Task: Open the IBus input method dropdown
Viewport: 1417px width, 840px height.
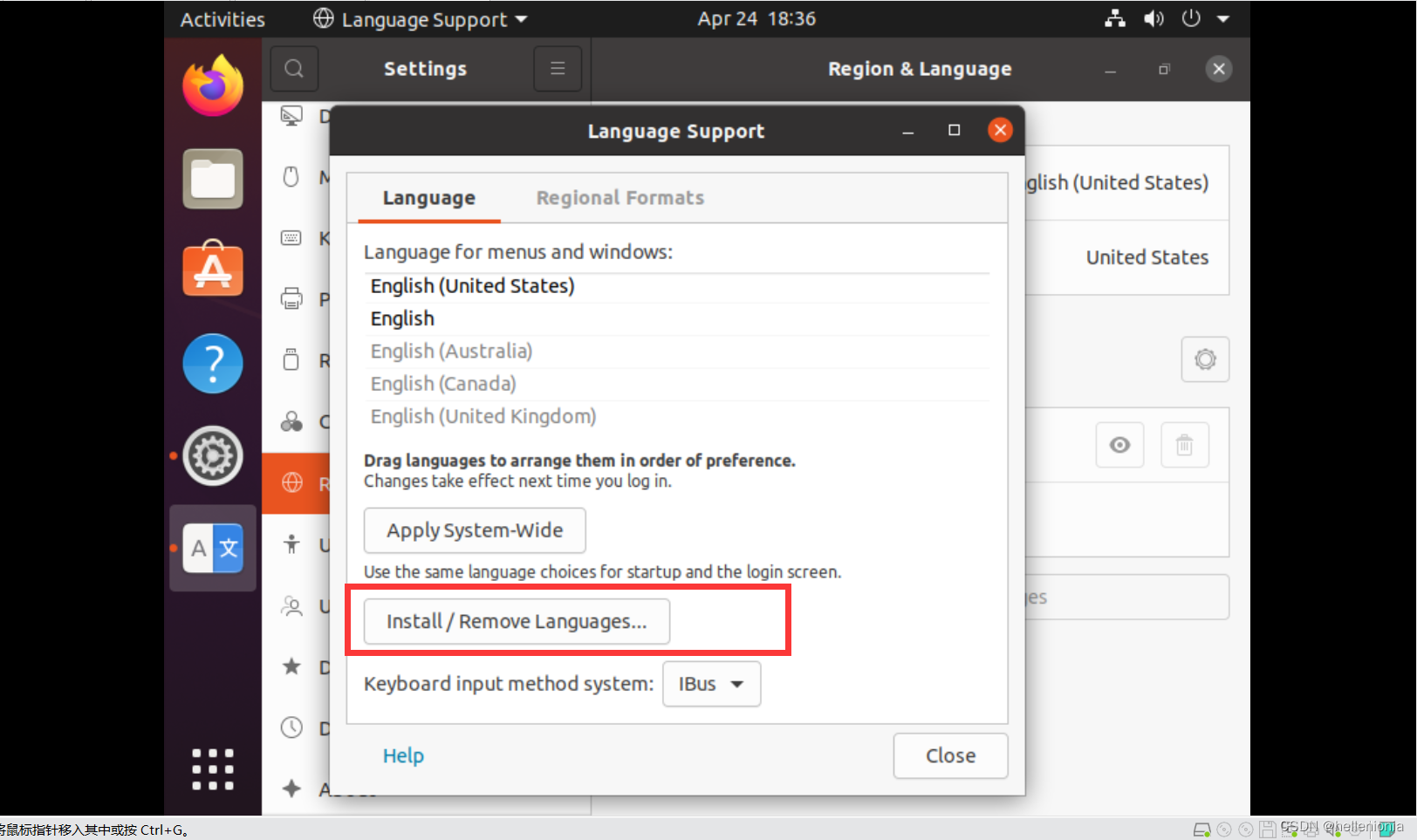Action: [x=710, y=684]
